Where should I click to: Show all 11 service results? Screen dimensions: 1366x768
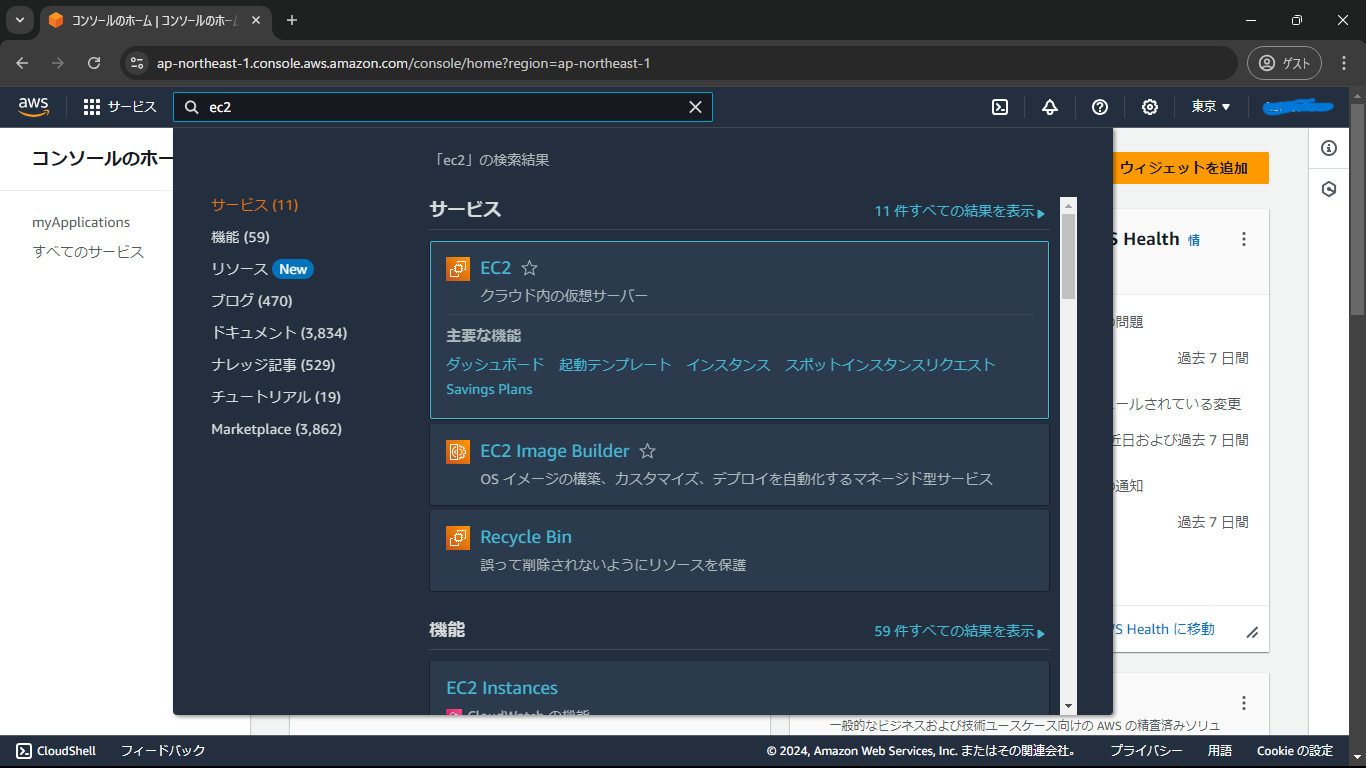(x=959, y=212)
